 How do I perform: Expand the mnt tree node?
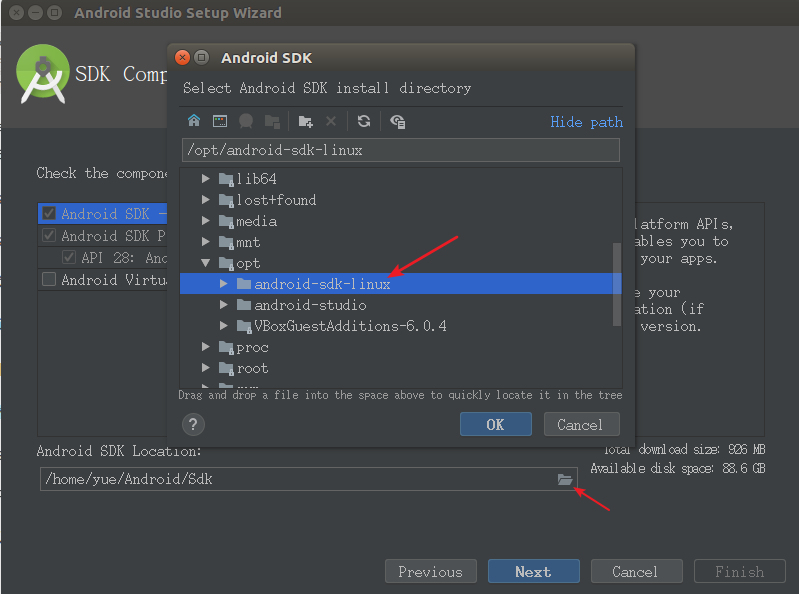205,242
